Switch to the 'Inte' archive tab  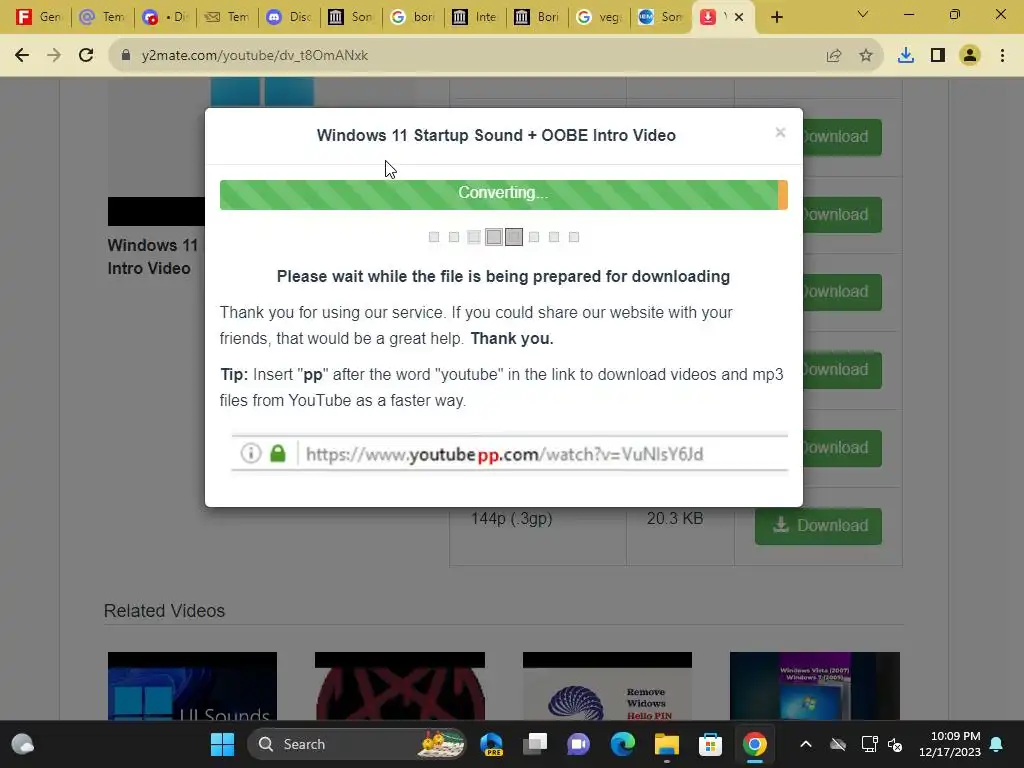pyautogui.click(x=475, y=17)
